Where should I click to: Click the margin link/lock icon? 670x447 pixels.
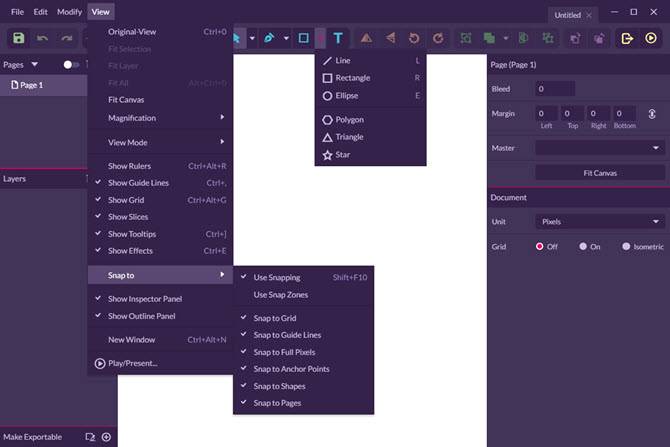pyautogui.click(x=652, y=114)
